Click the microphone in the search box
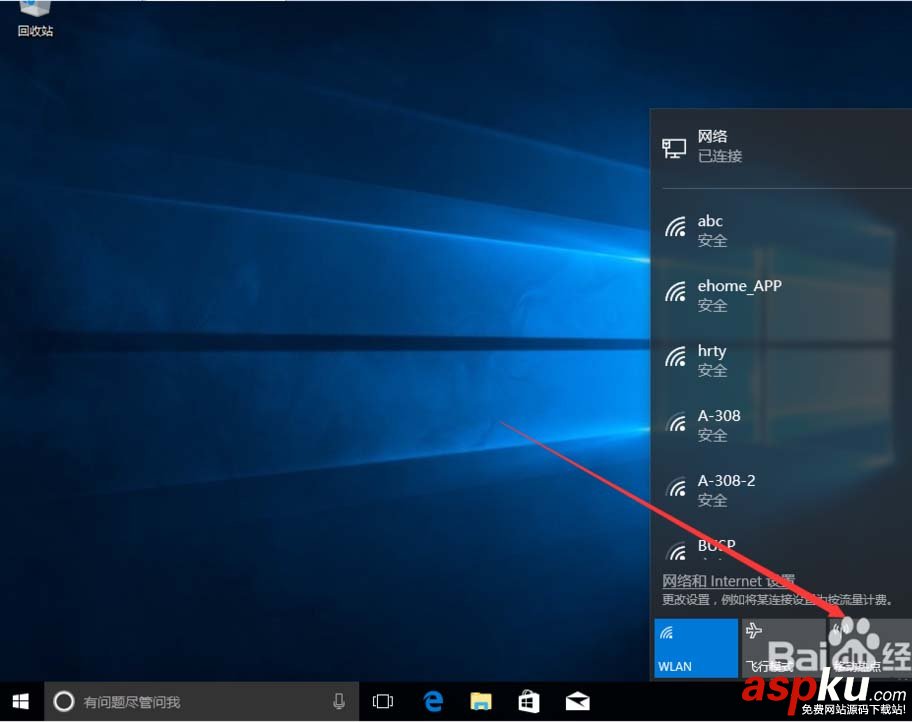Screen dimensions: 912x722 [339, 701]
